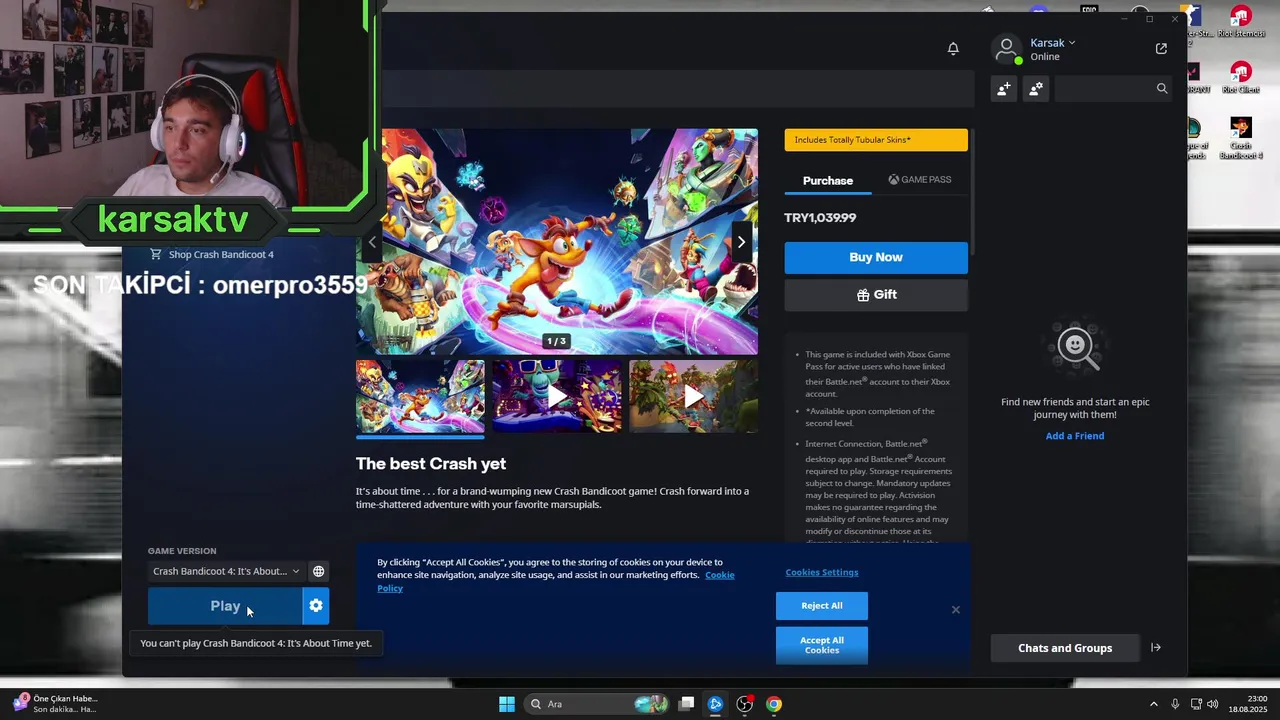Click the friends search magnifier icon
This screenshot has width=1280, height=720.
(1162, 88)
